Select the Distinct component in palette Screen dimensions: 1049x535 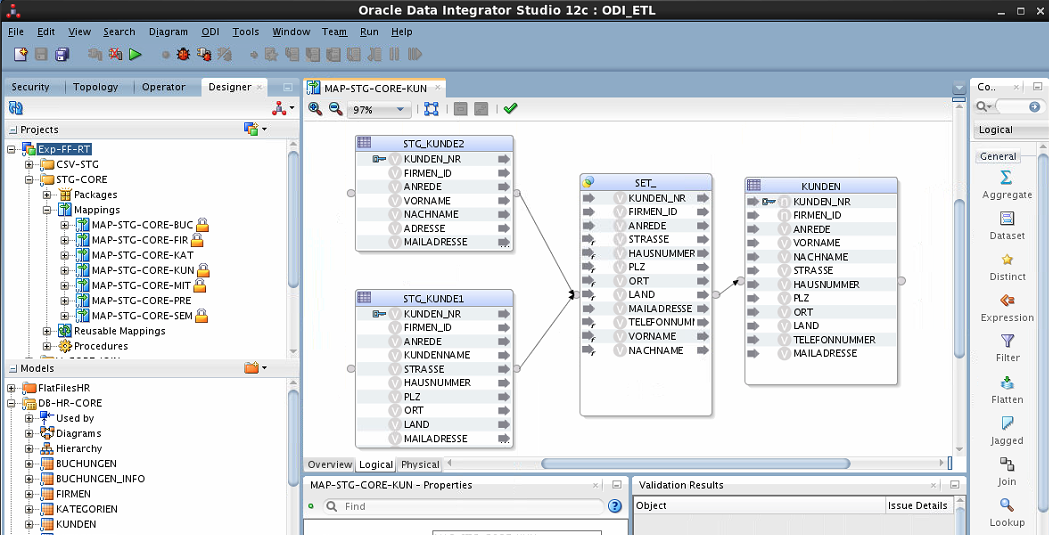[1007, 267]
